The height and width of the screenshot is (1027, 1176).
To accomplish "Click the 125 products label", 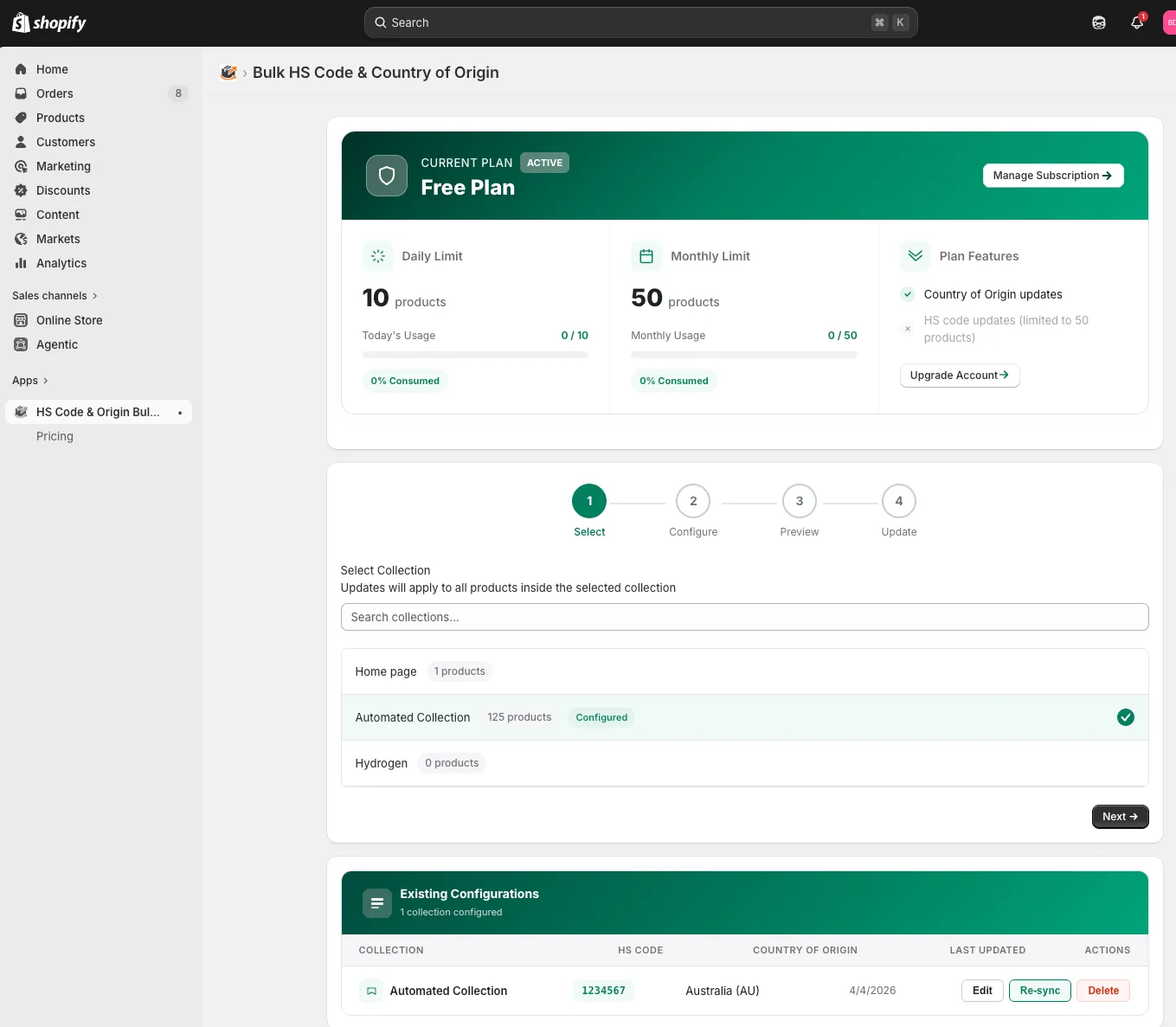I will (519, 717).
